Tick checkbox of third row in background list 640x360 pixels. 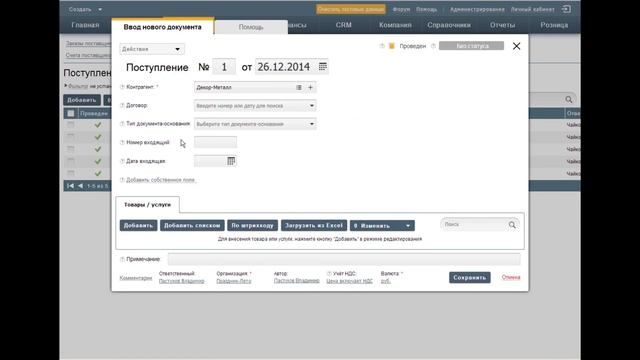click(71, 149)
